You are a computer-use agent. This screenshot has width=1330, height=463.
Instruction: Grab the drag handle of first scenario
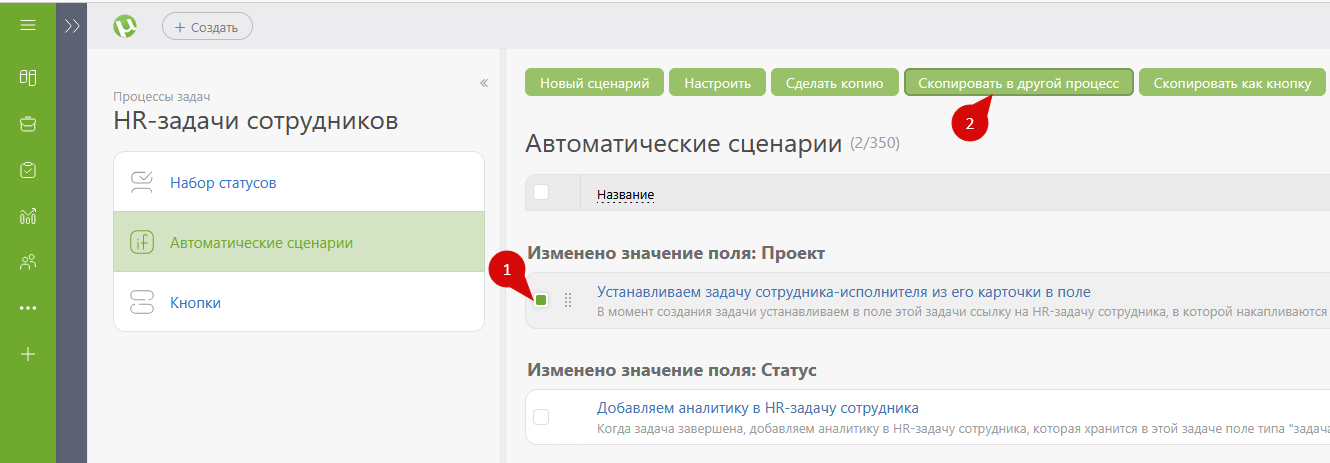(x=568, y=300)
